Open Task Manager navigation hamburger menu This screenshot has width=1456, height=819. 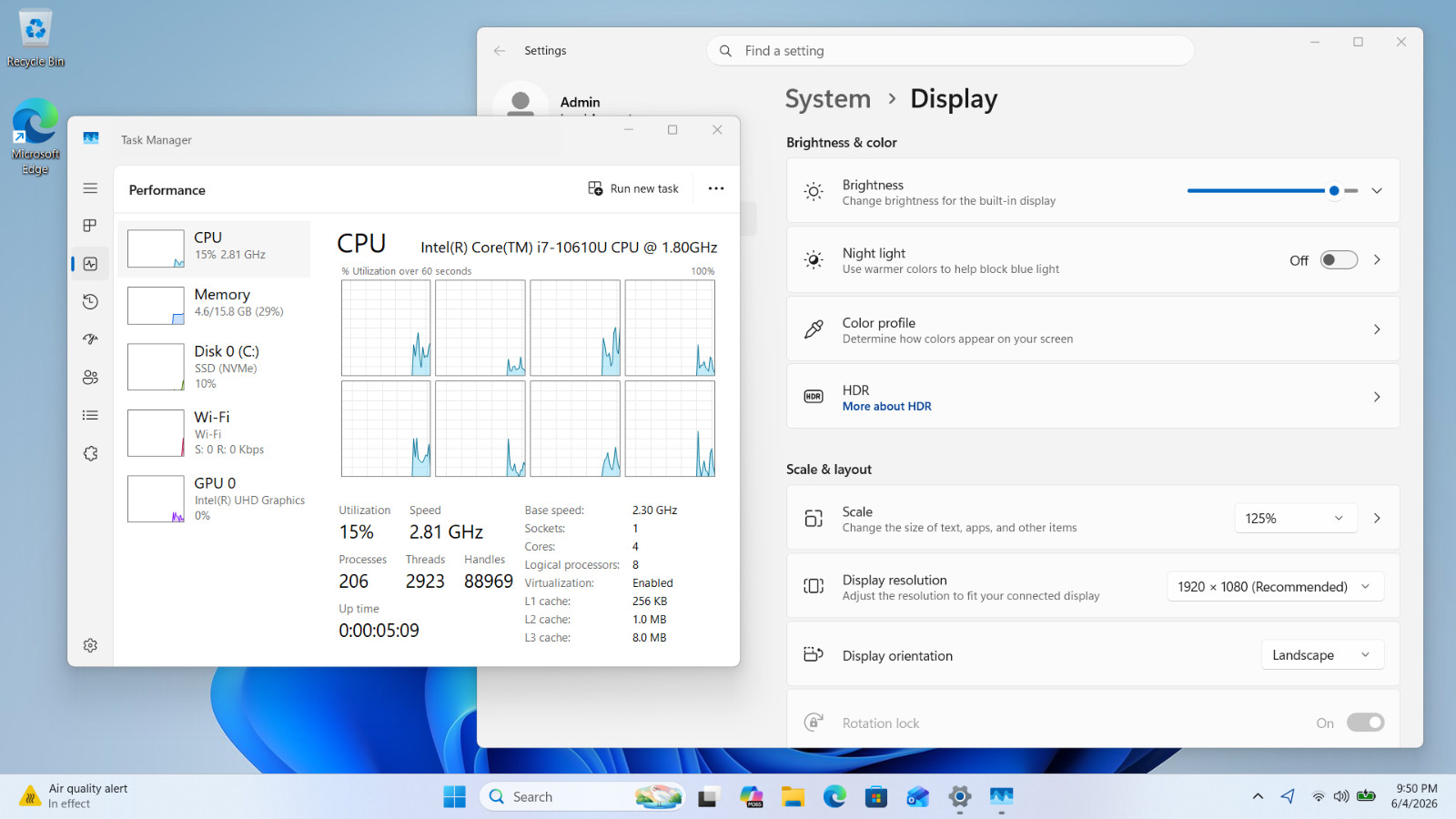(90, 188)
